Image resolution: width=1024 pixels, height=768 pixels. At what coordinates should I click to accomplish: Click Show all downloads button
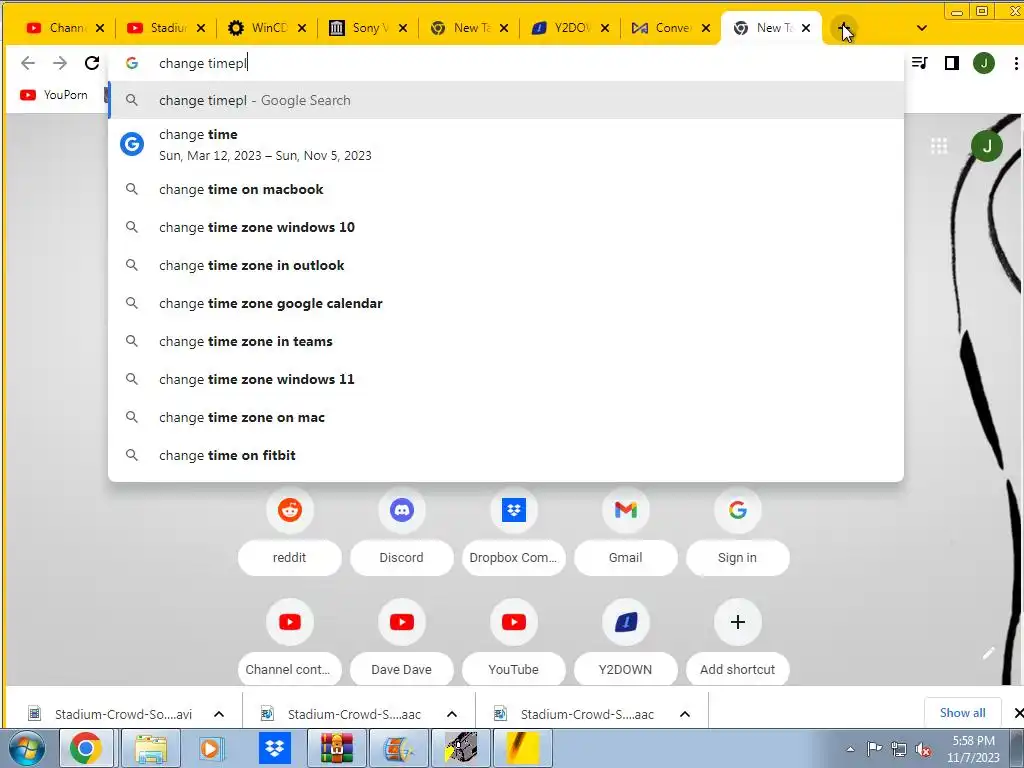click(962, 712)
